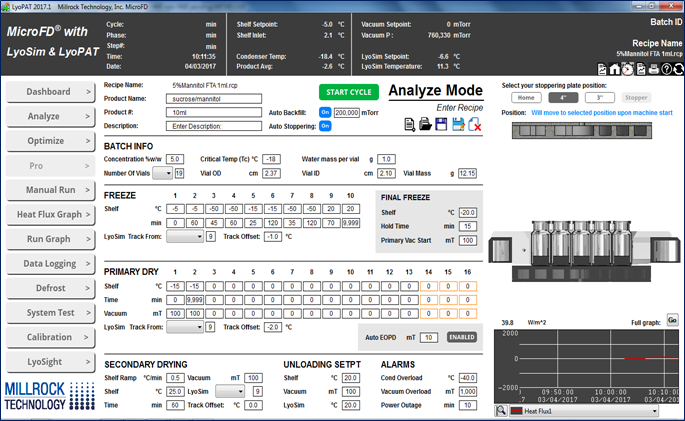The height and width of the screenshot is (421, 685).
Task: Click the Home icon in header toolbar
Action: coord(615,69)
